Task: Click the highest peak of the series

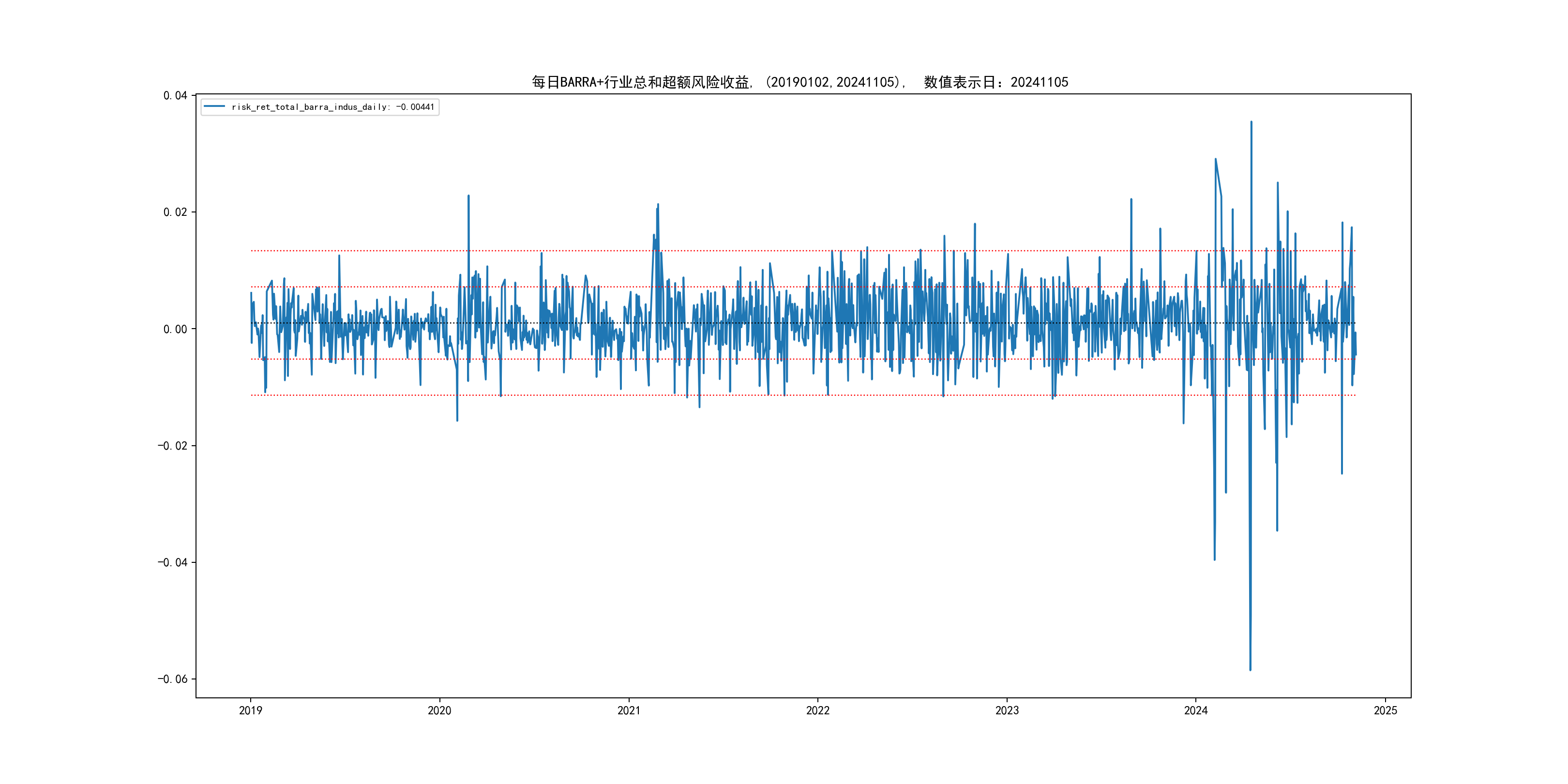Action: click(1251, 122)
